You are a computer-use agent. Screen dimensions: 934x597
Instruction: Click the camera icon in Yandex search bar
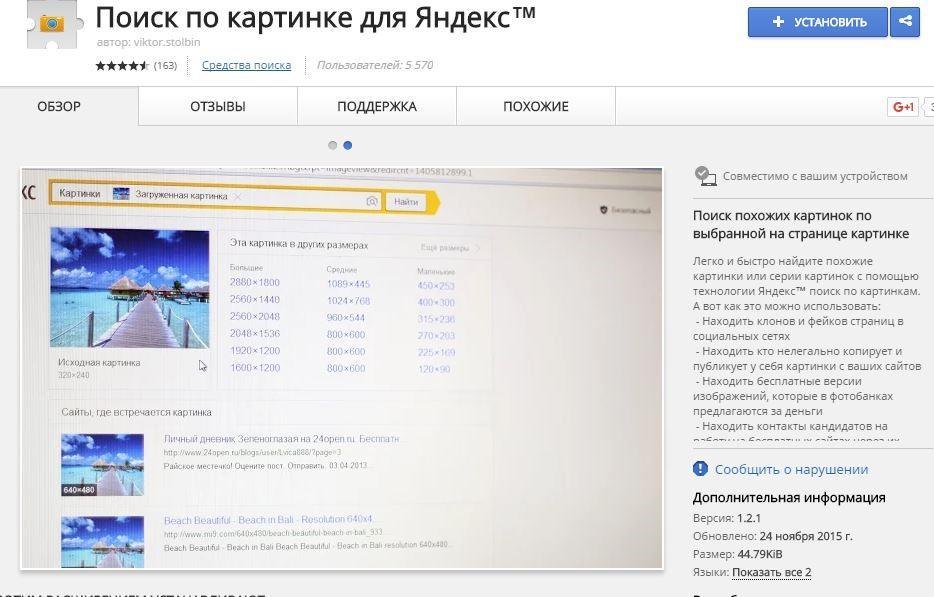372,201
